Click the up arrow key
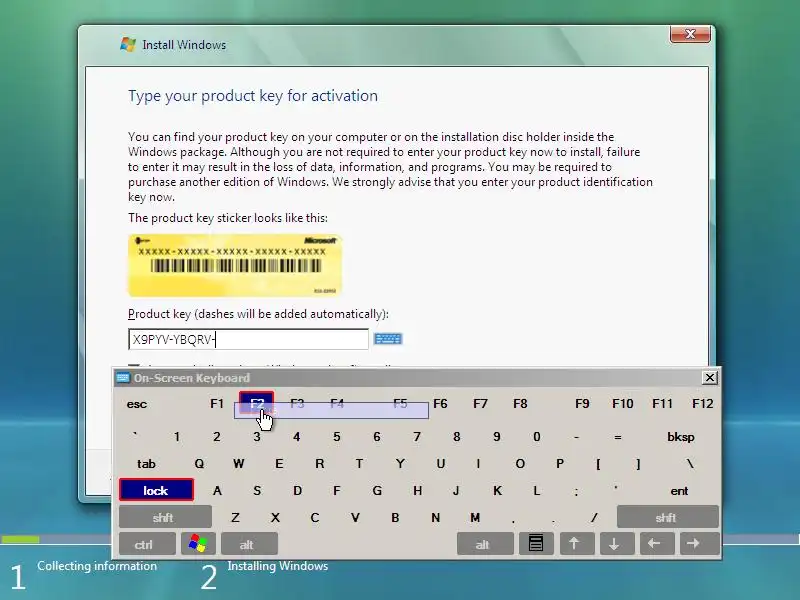The height and width of the screenshot is (600, 800). 575,544
